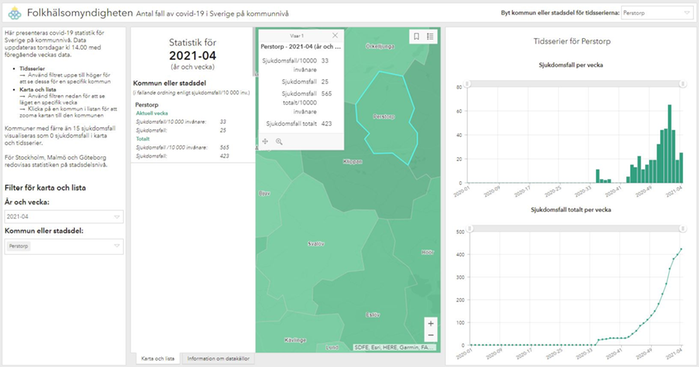Click the Visar 1 popup header
This screenshot has height=367, width=699.
pyautogui.click(x=296, y=36)
